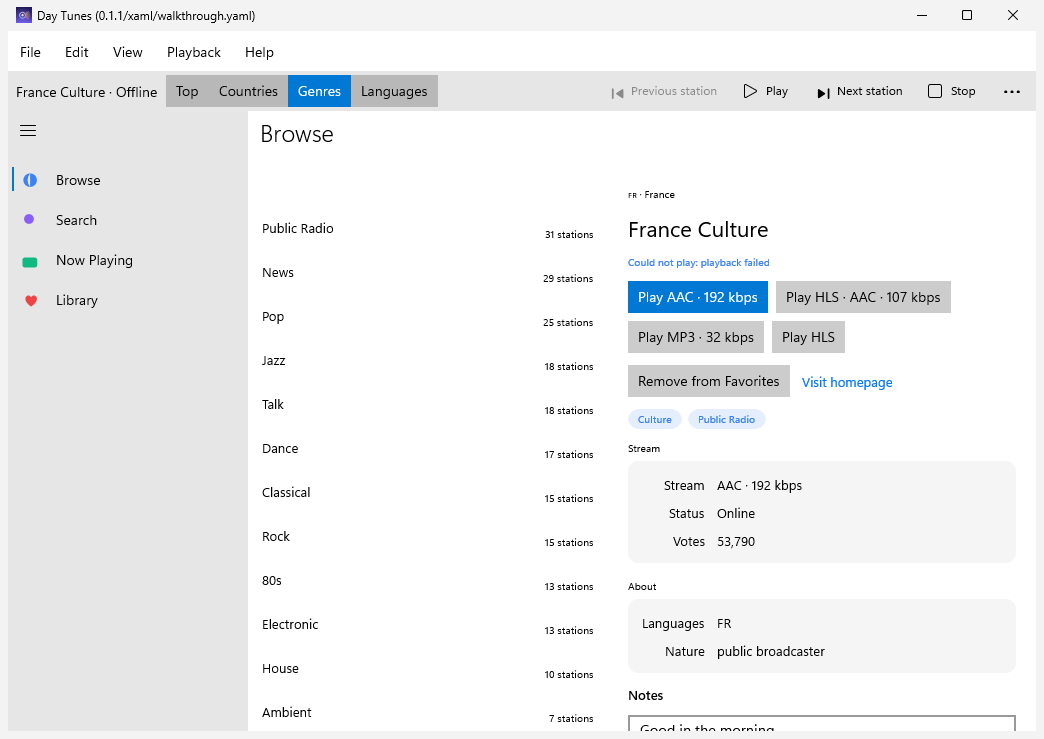Click the Day Tunes app icon
This screenshot has height=739, width=1044.
pos(24,15)
